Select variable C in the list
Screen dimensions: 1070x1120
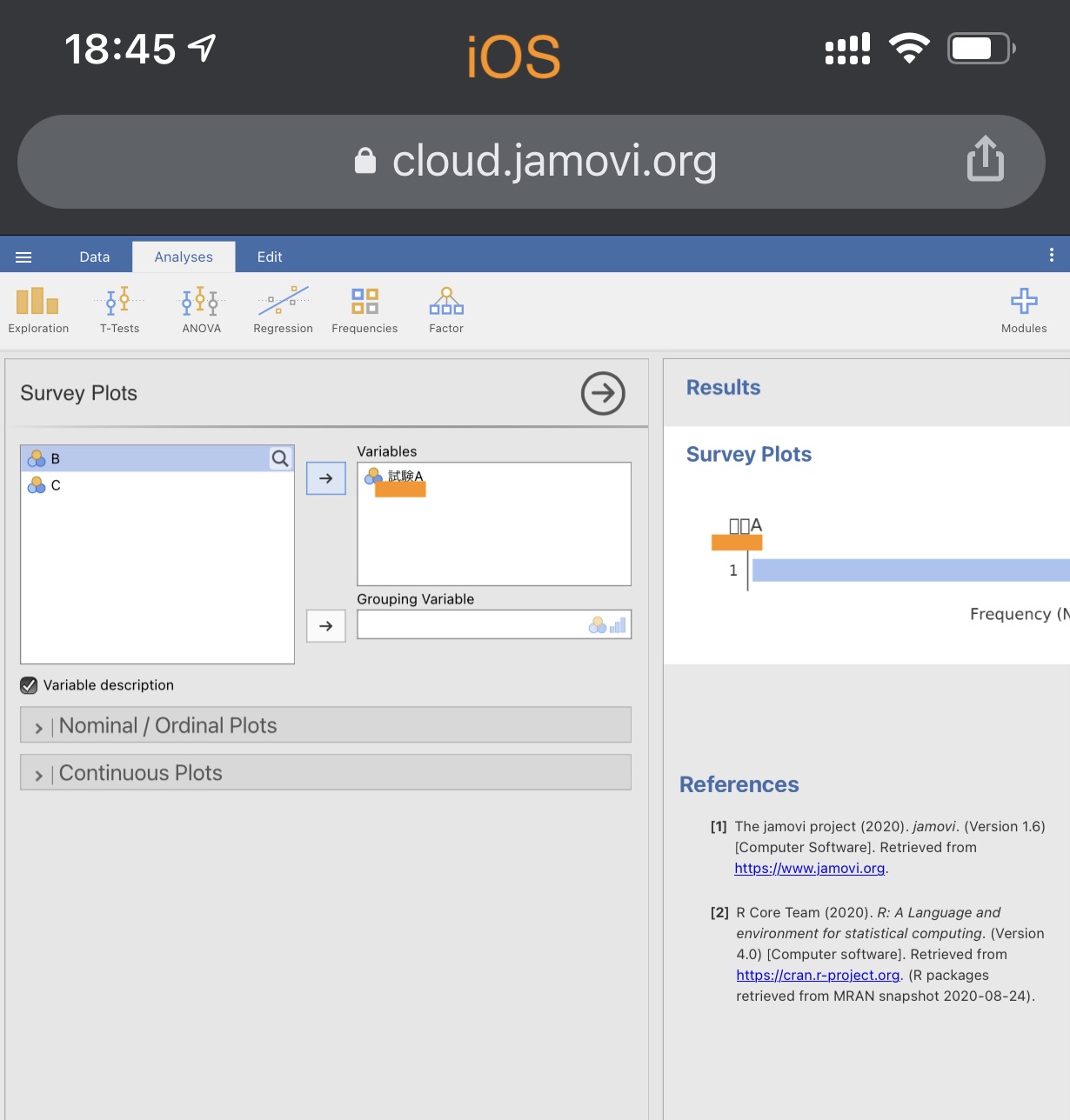point(157,485)
